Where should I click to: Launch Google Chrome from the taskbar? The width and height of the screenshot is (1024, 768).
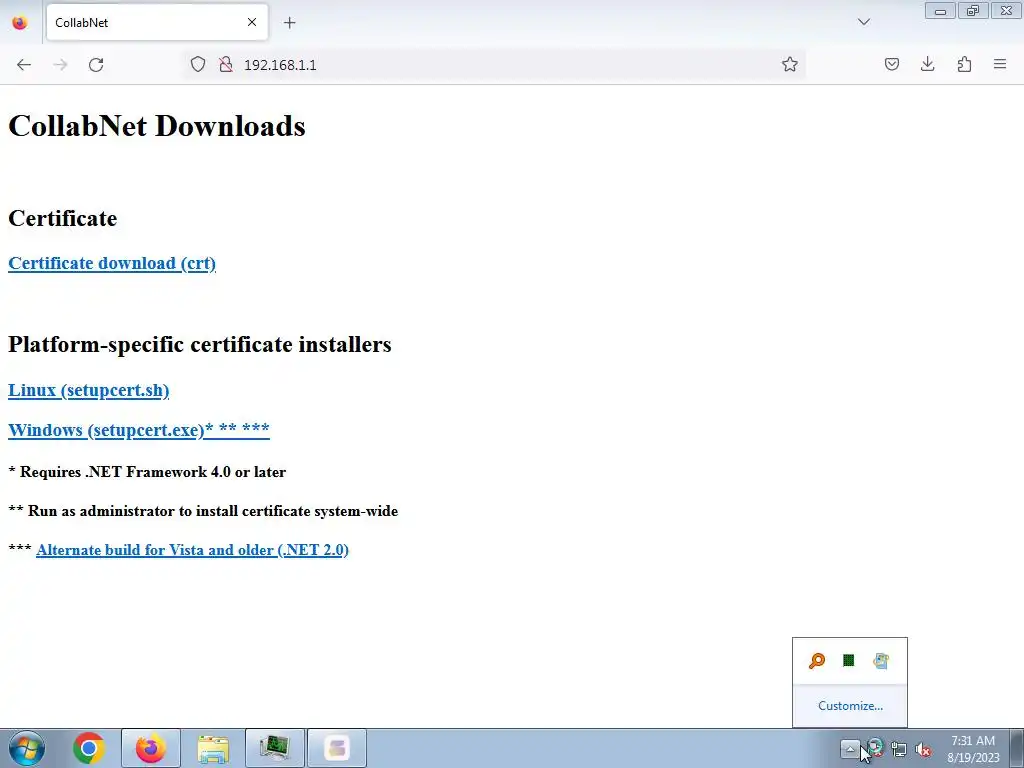click(89, 748)
